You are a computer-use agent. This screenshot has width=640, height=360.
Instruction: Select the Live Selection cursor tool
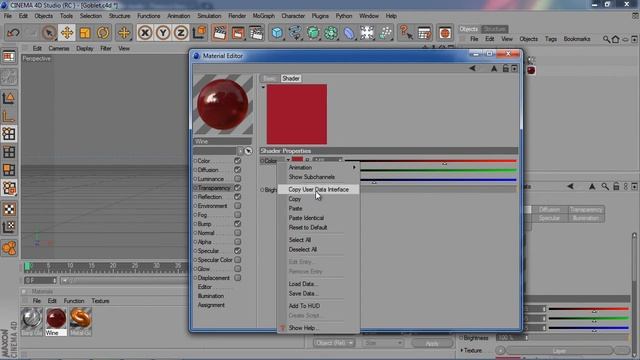(49, 33)
